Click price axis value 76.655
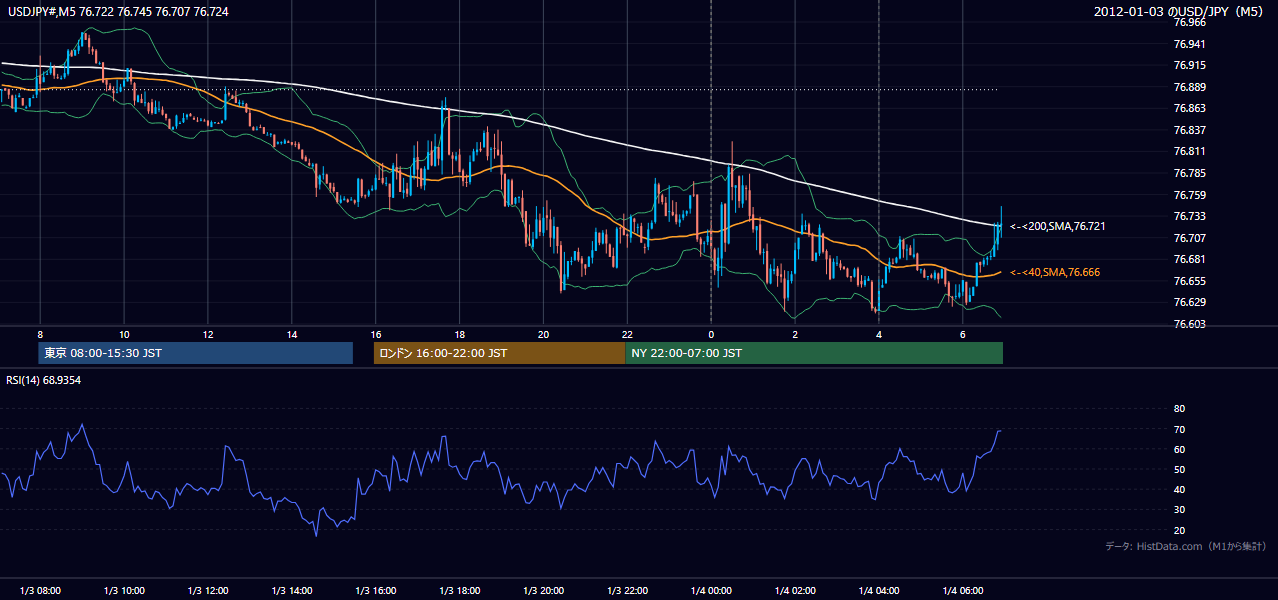Image resolution: width=1278 pixels, height=600 pixels. (1190, 281)
